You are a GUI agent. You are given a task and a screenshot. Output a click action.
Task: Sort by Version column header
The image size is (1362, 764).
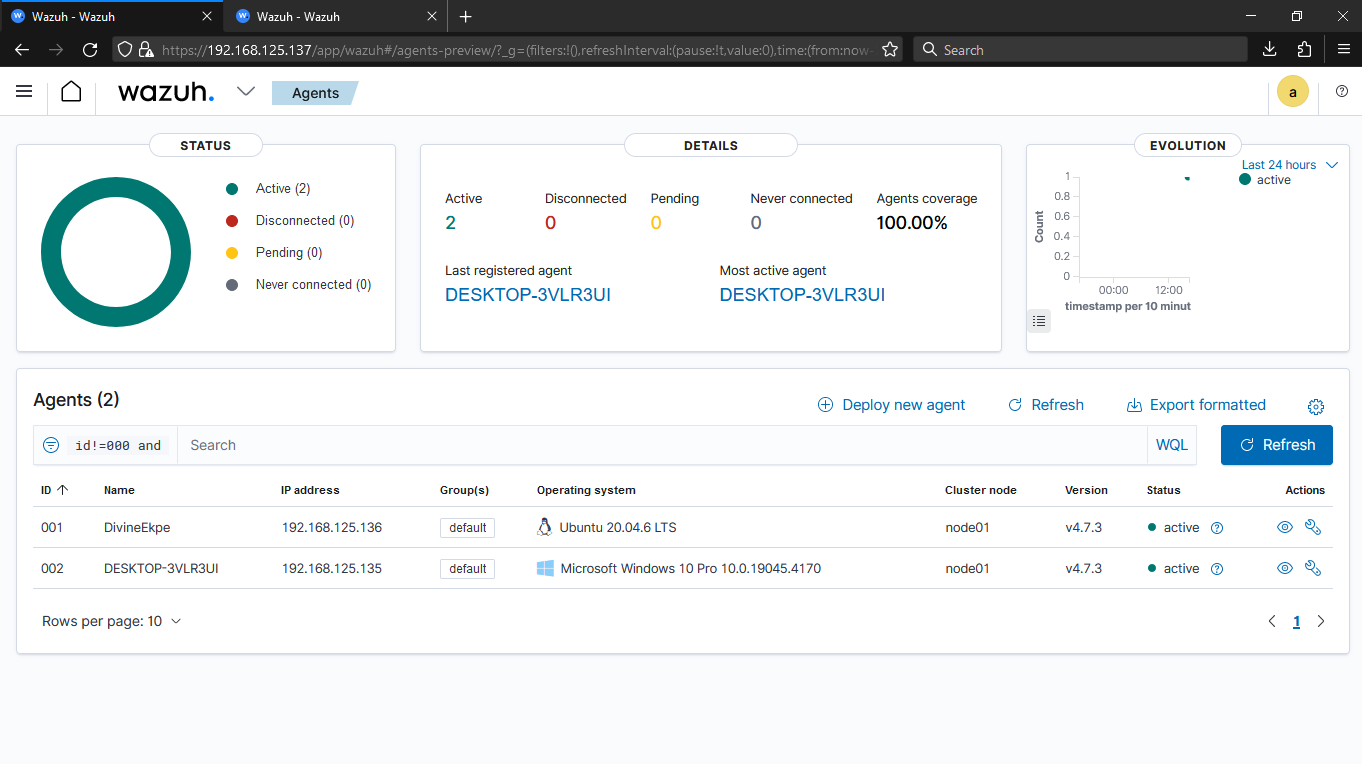(1086, 490)
